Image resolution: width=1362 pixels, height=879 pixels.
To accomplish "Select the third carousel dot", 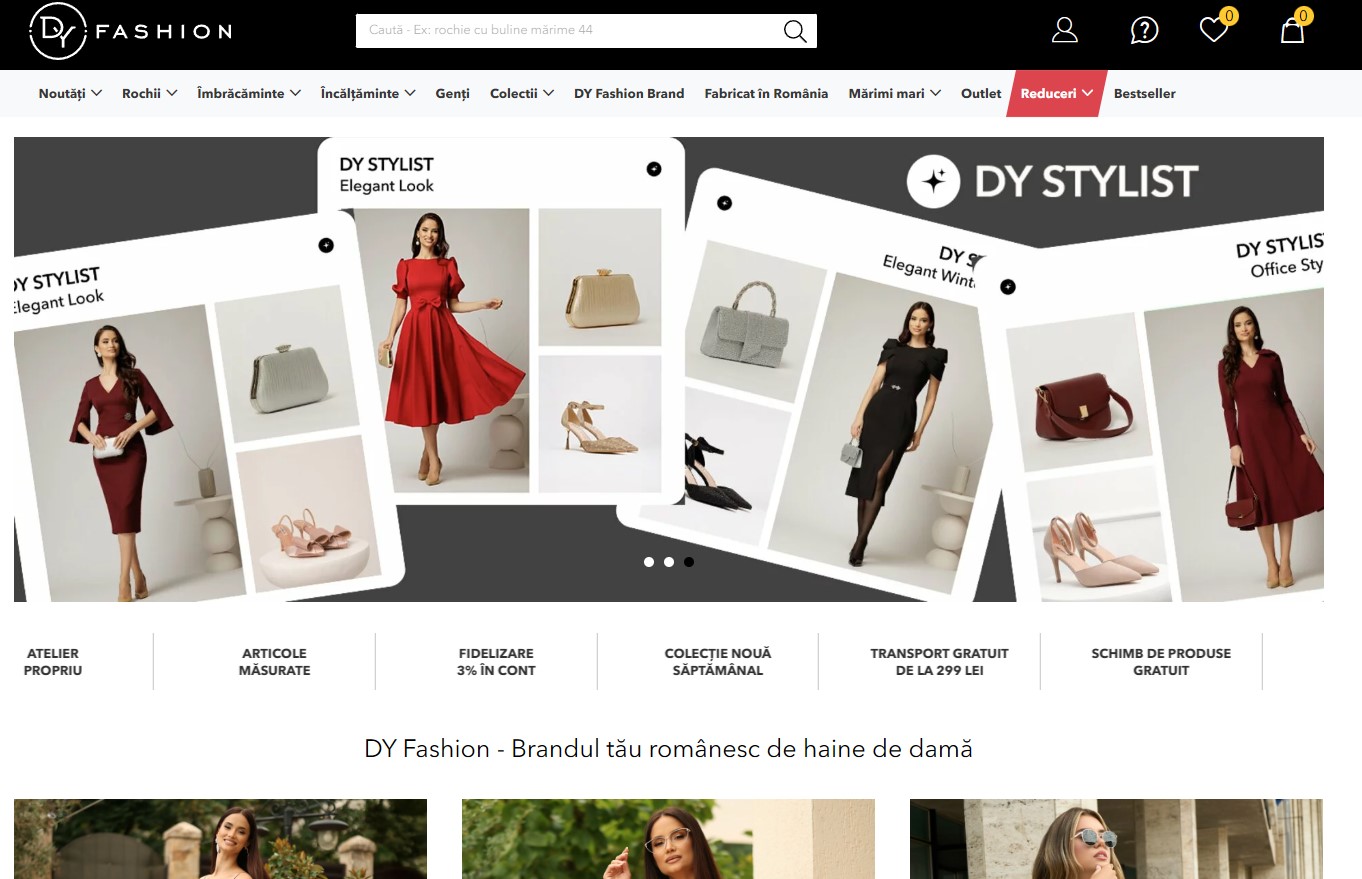I will coord(689,562).
